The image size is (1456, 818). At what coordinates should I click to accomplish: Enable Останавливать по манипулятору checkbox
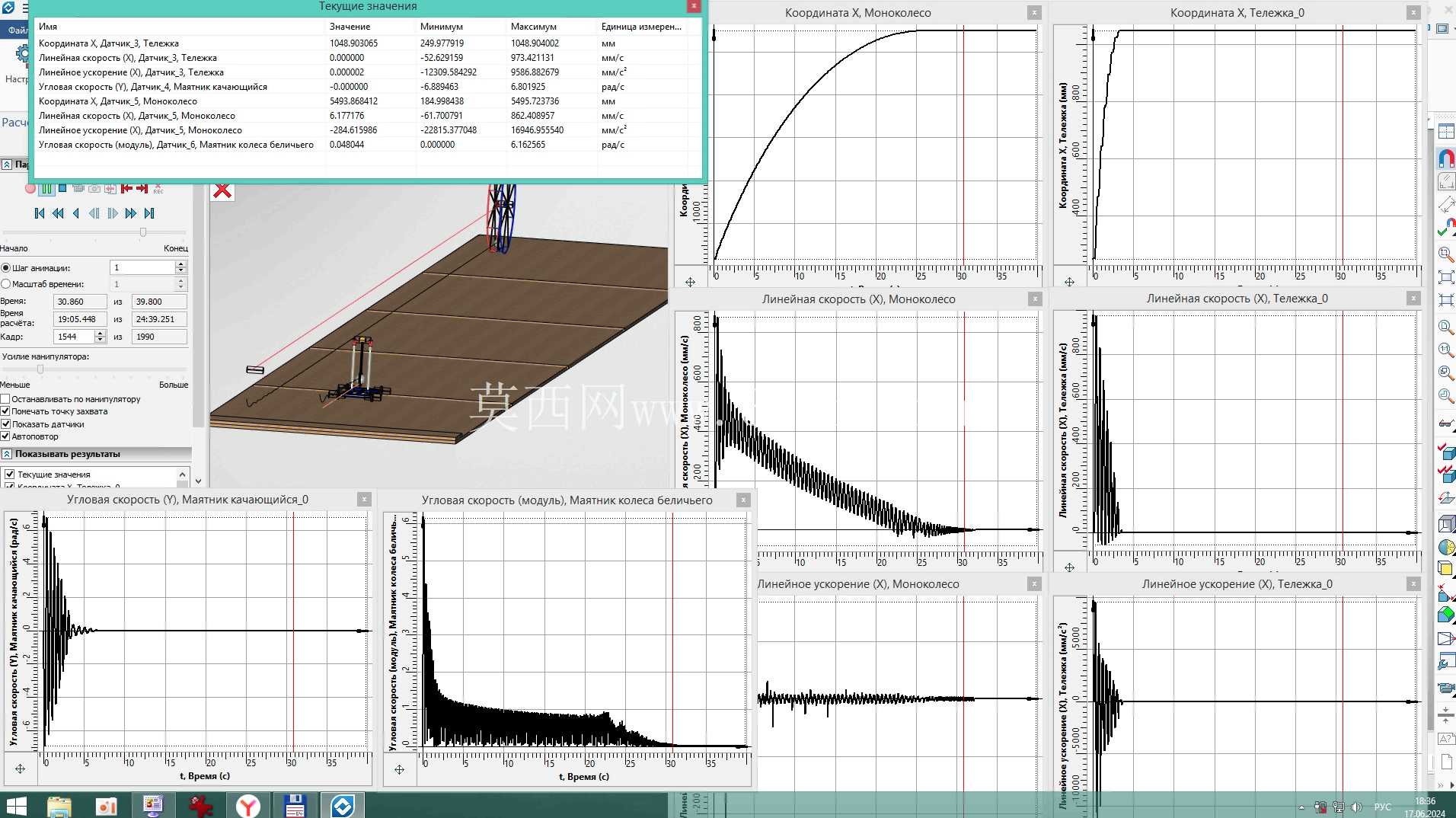click(x=5, y=399)
